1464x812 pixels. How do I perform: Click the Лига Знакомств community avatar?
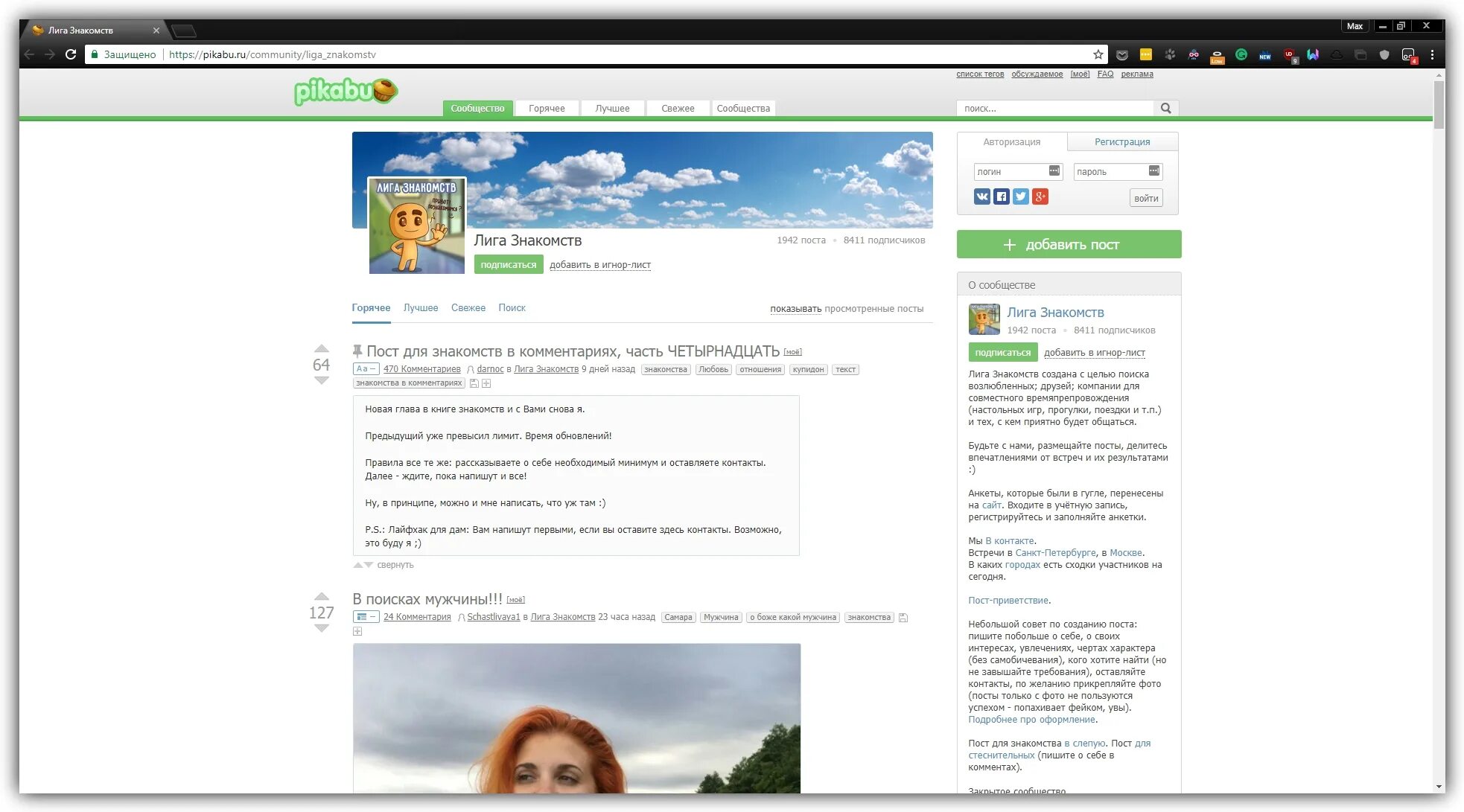click(417, 226)
